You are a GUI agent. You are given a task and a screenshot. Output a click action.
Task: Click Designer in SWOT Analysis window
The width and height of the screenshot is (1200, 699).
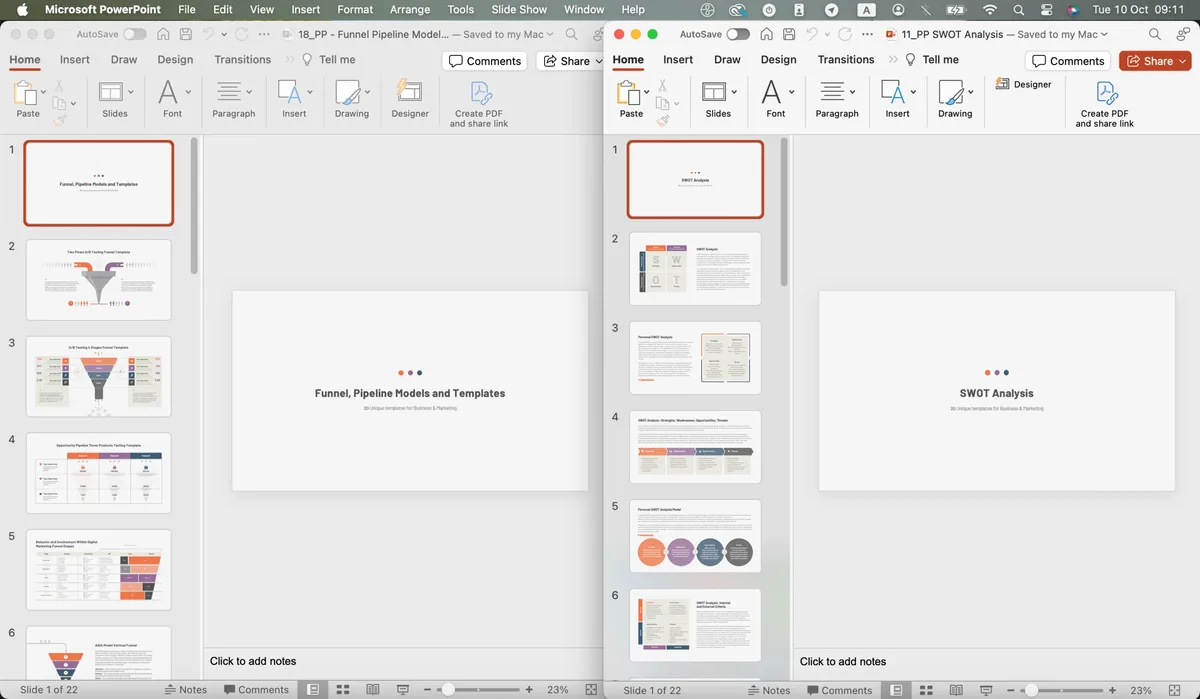pos(1024,85)
